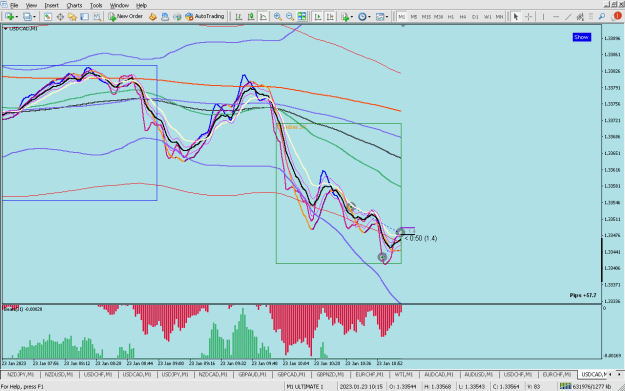This screenshot has height=391, width=625.
Task: Toggle AutoTrading on or off
Action: coord(205,17)
